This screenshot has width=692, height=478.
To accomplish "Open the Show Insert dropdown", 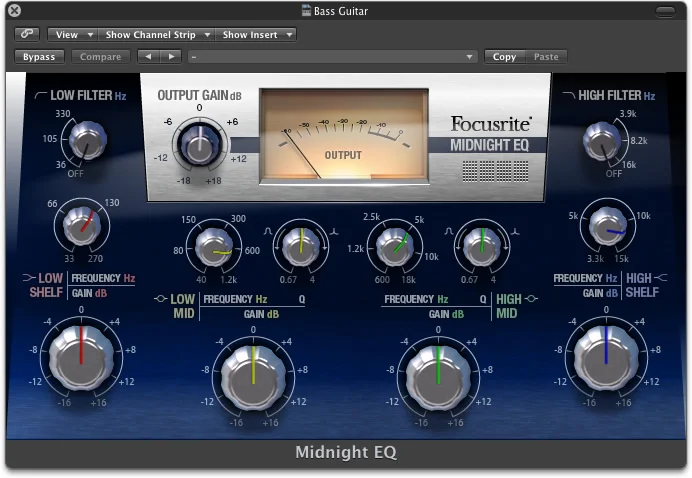I will pos(256,34).
